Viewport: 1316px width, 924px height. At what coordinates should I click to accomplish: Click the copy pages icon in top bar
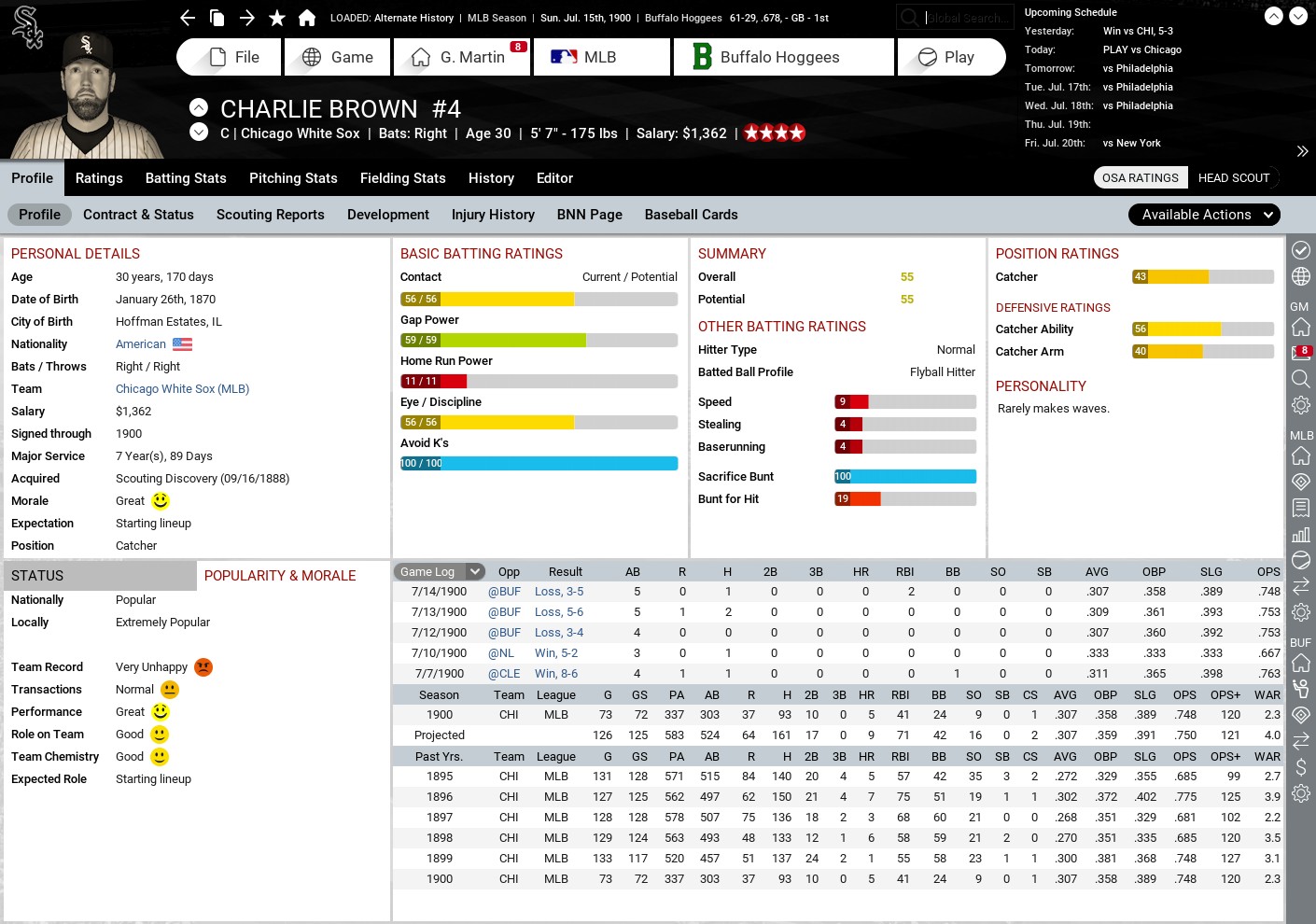(217, 18)
